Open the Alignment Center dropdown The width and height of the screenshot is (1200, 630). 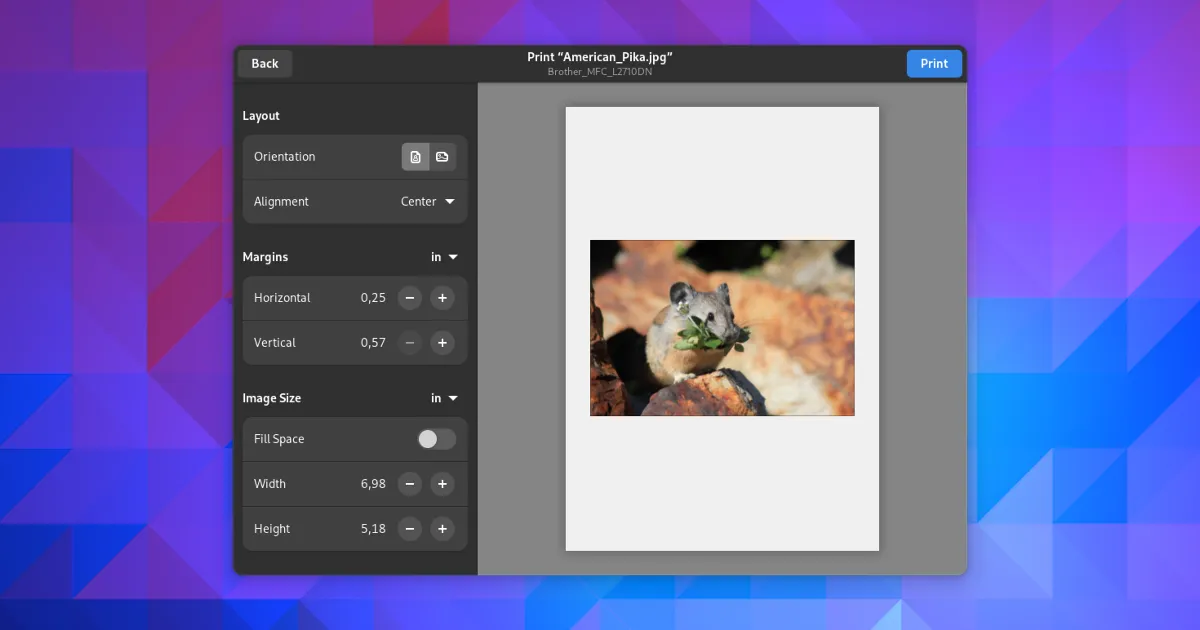coord(427,202)
